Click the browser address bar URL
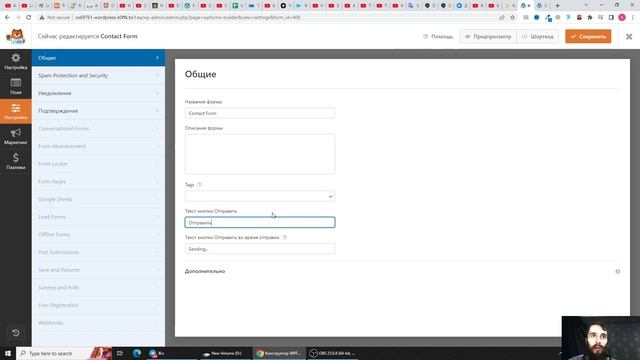640x360 pixels. click(x=188, y=18)
